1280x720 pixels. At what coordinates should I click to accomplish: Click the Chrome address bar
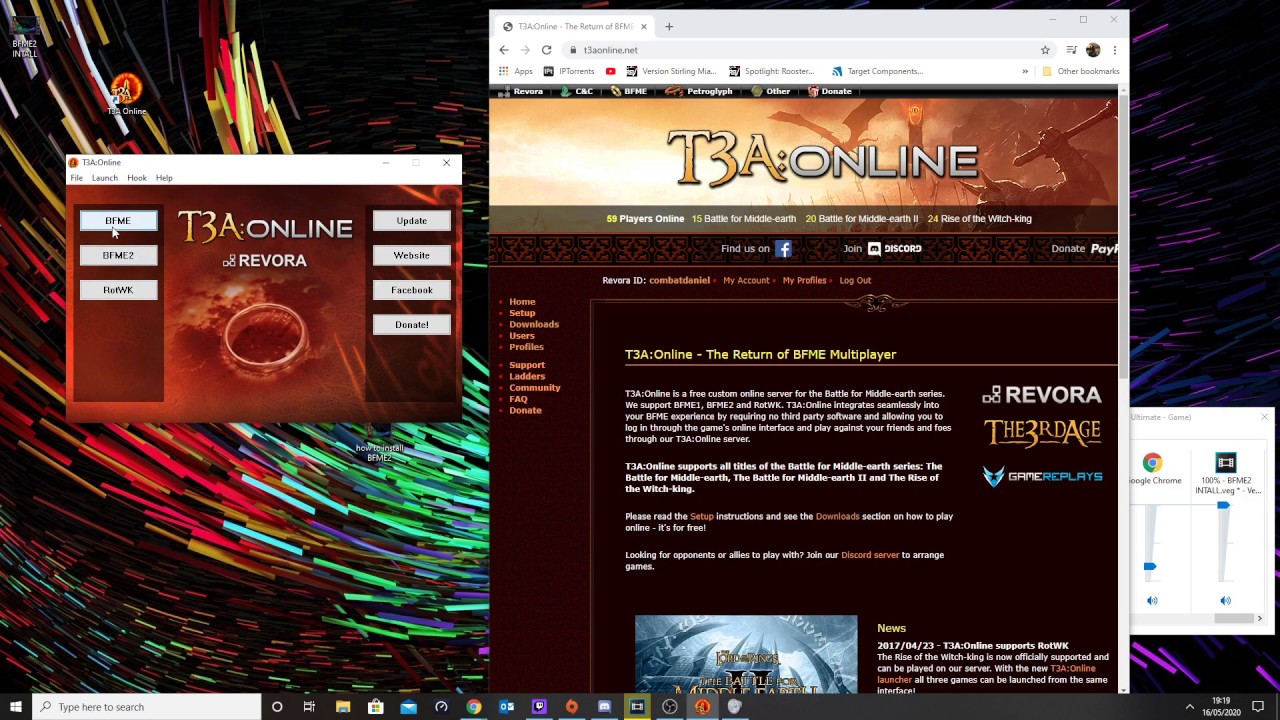(x=800, y=50)
